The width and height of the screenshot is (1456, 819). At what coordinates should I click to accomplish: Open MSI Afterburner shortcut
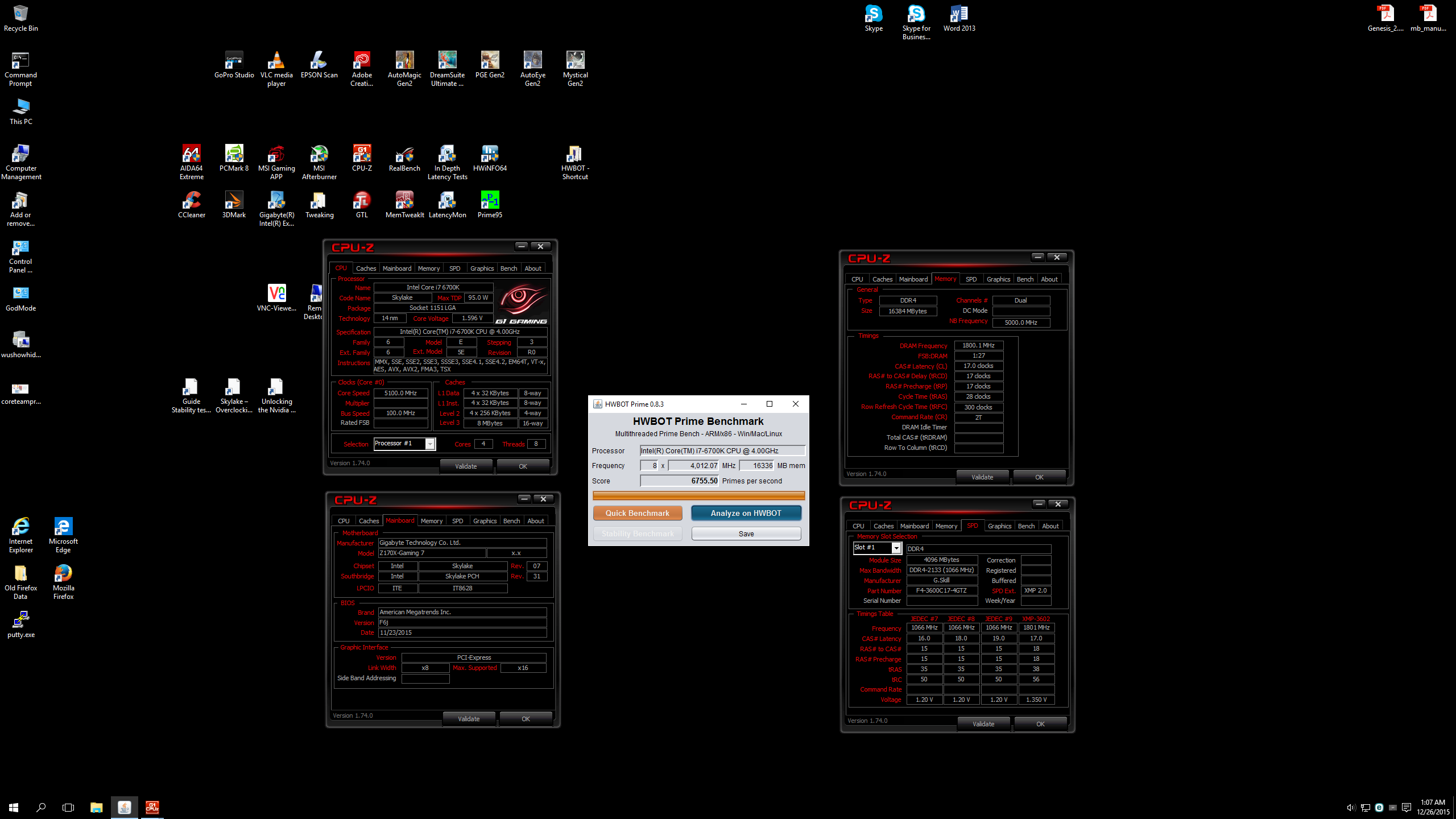pos(319,162)
